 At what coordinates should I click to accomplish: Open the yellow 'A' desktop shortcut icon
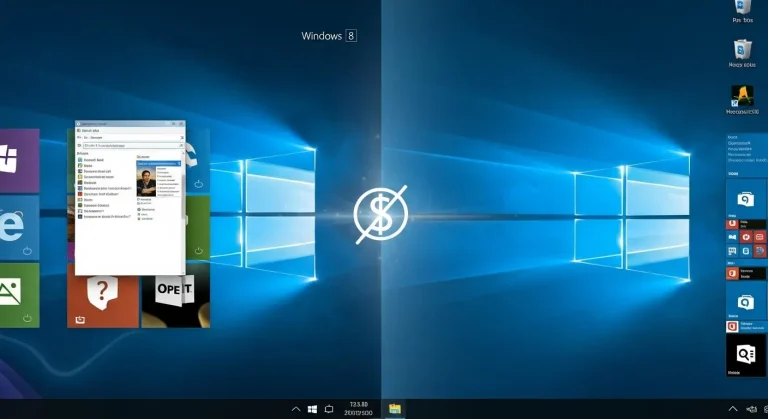pyautogui.click(x=743, y=100)
